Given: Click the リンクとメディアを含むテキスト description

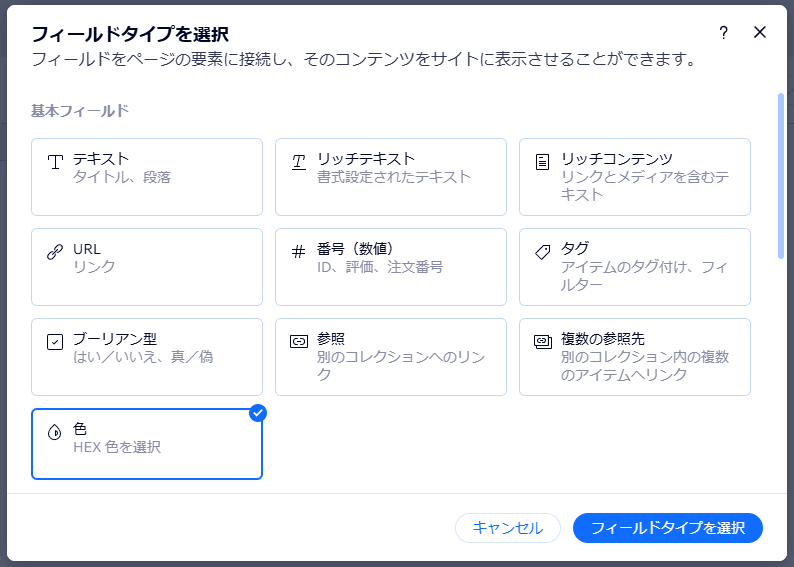Looking at the screenshot, I should [x=645, y=185].
